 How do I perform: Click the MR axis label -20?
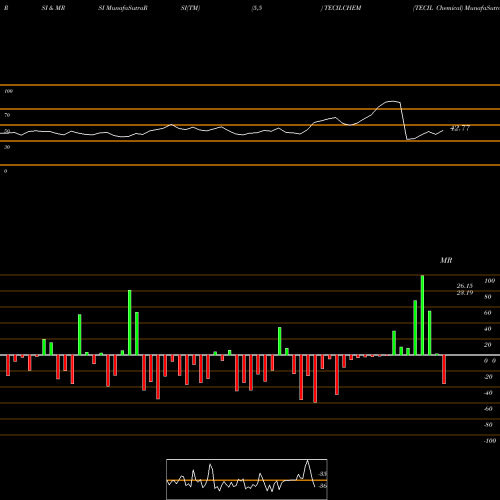pyautogui.click(x=488, y=377)
